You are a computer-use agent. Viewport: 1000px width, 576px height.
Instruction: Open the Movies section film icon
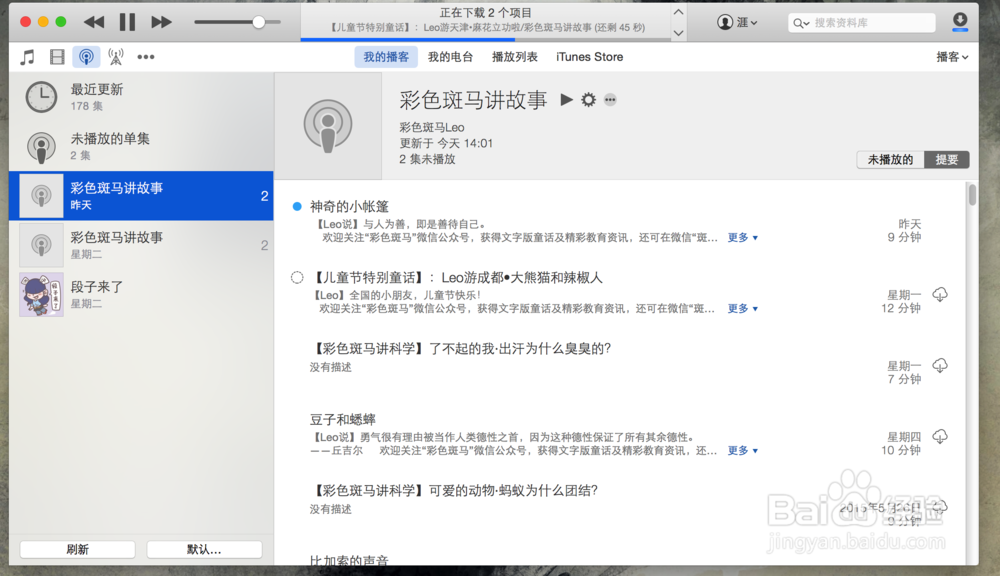57,57
